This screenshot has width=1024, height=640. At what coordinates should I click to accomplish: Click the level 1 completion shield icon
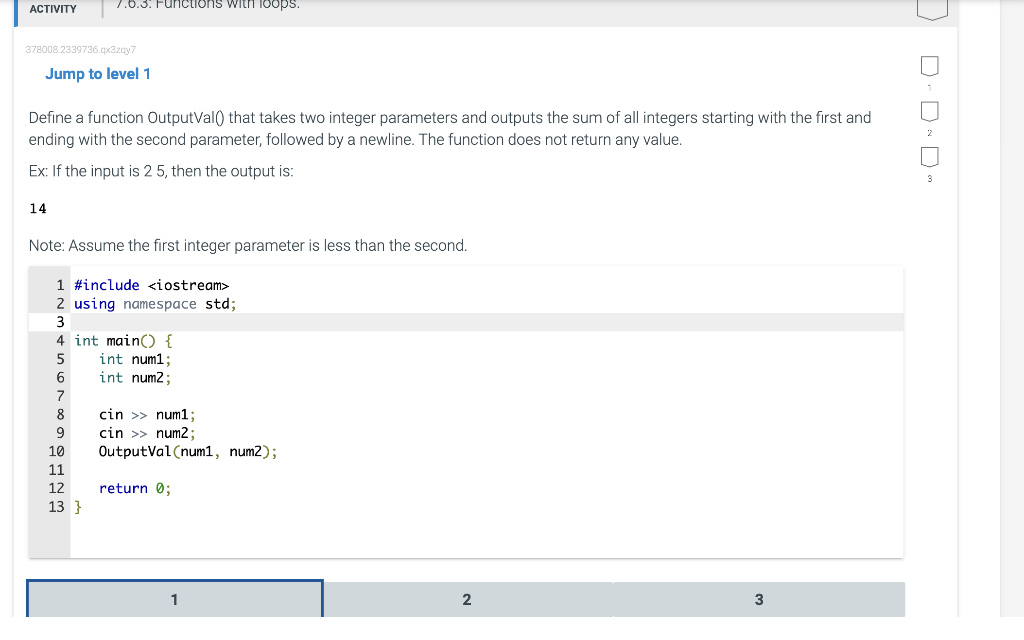tap(929, 66)
